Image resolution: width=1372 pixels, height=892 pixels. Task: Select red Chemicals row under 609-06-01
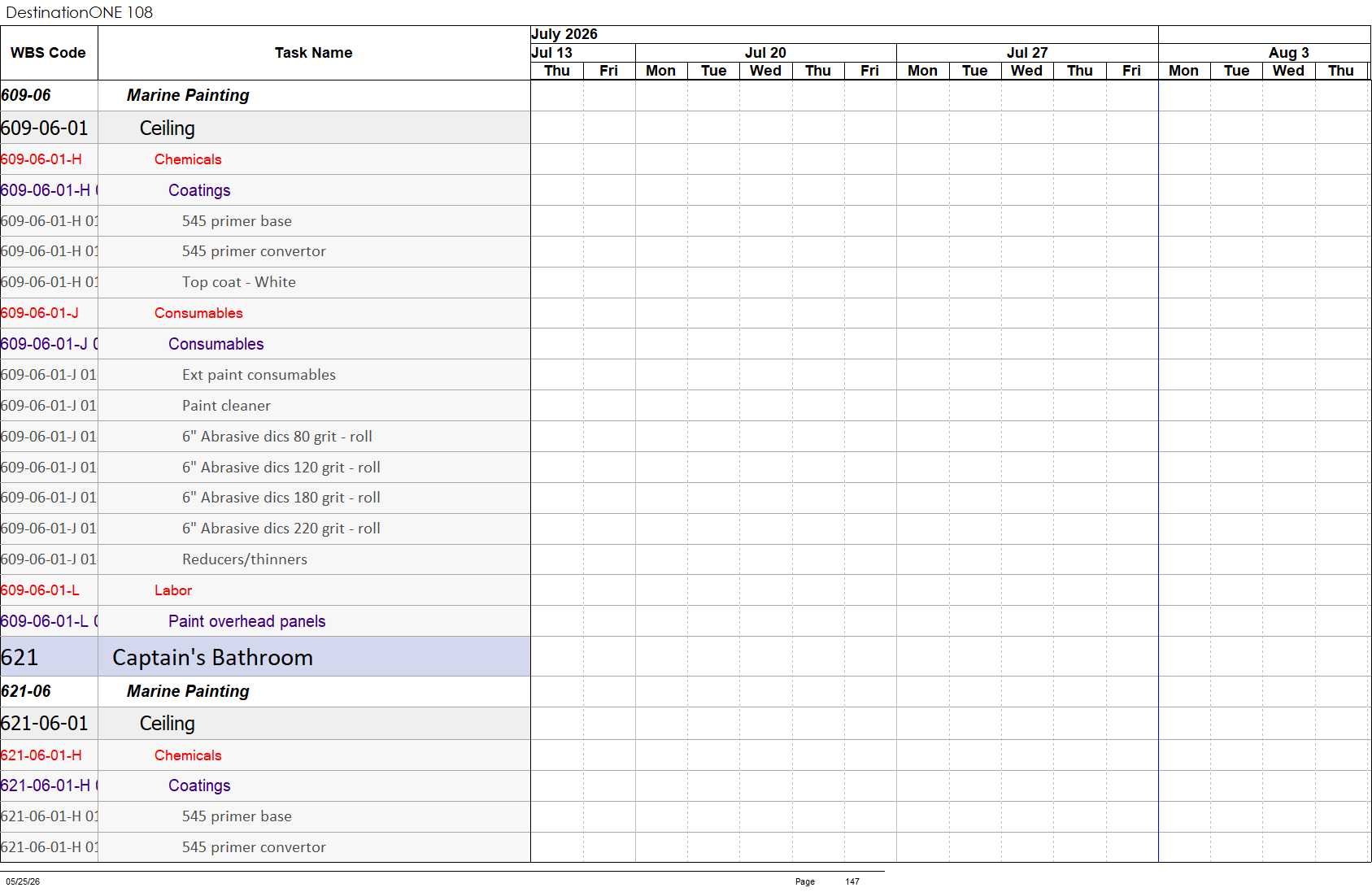(265, 159)
